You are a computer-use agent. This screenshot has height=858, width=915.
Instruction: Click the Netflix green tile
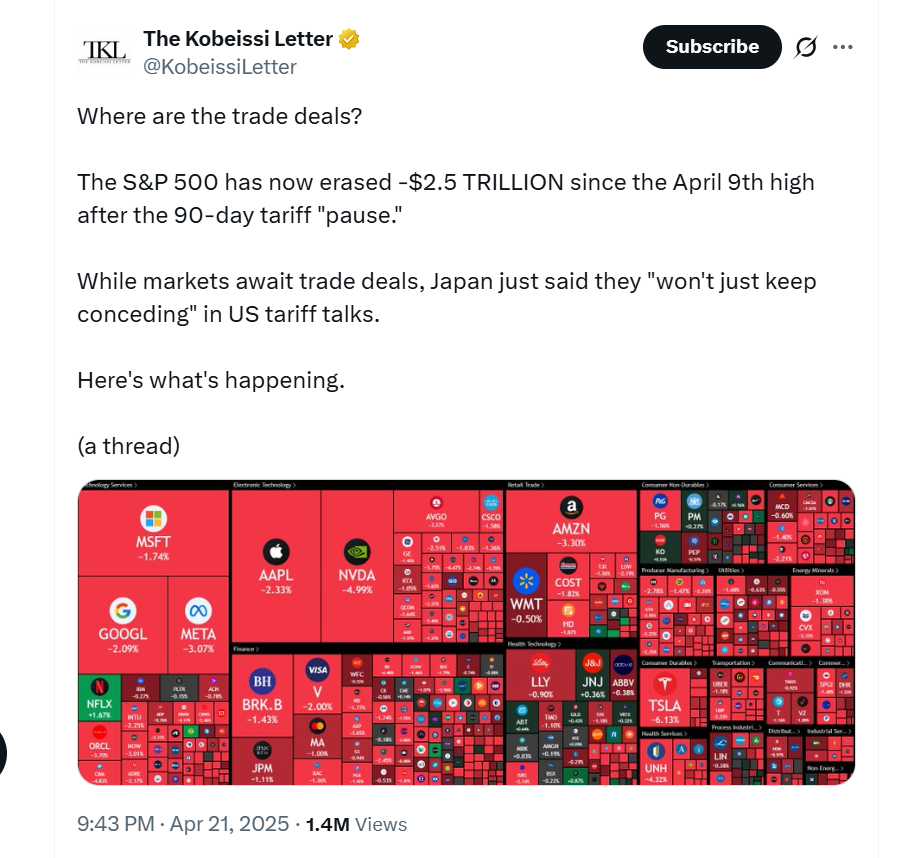coord(99,697)
